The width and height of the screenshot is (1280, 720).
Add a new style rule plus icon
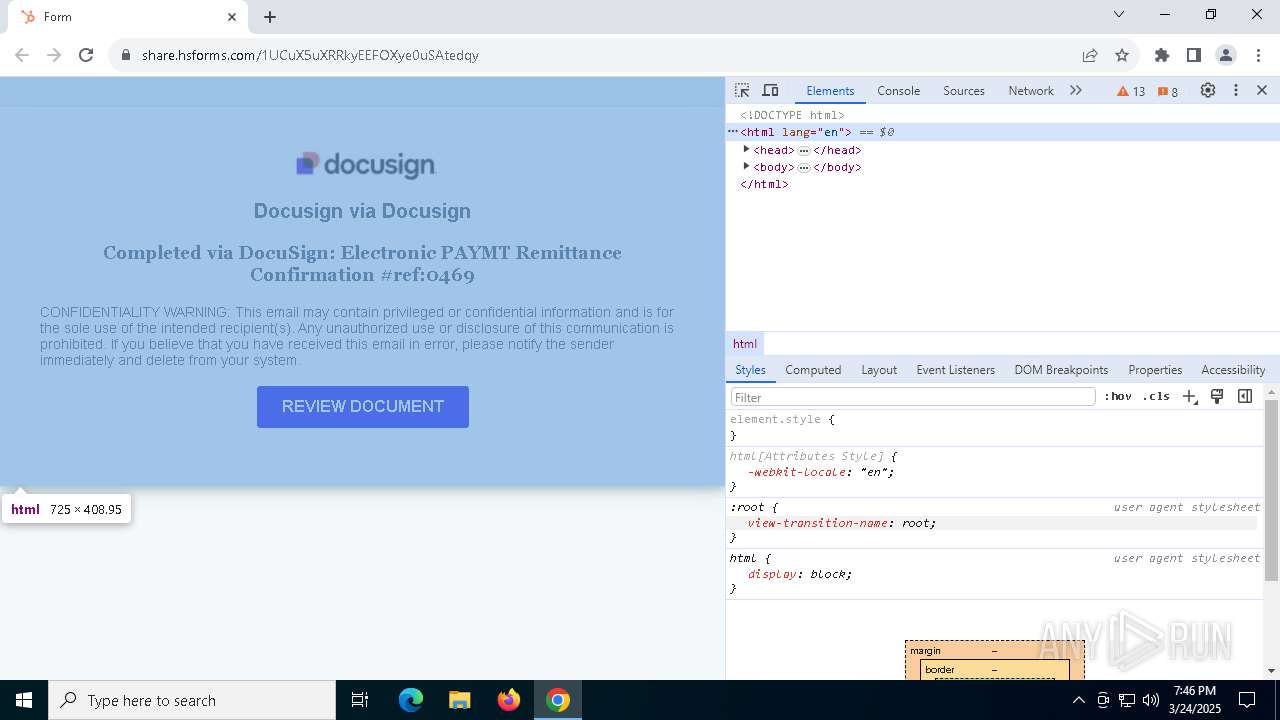[x=1189, y=397]
